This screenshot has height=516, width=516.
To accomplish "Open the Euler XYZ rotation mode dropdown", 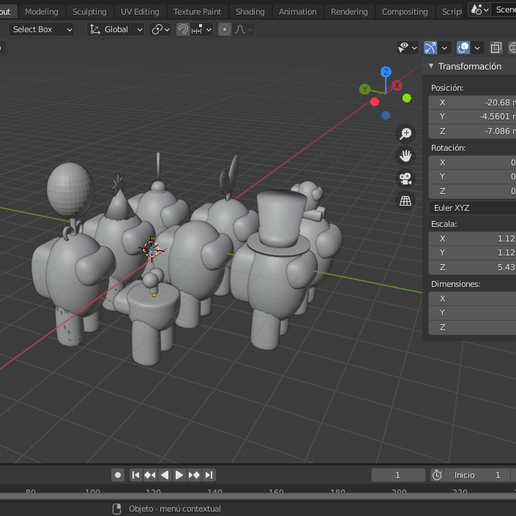I will click(472, 208).
